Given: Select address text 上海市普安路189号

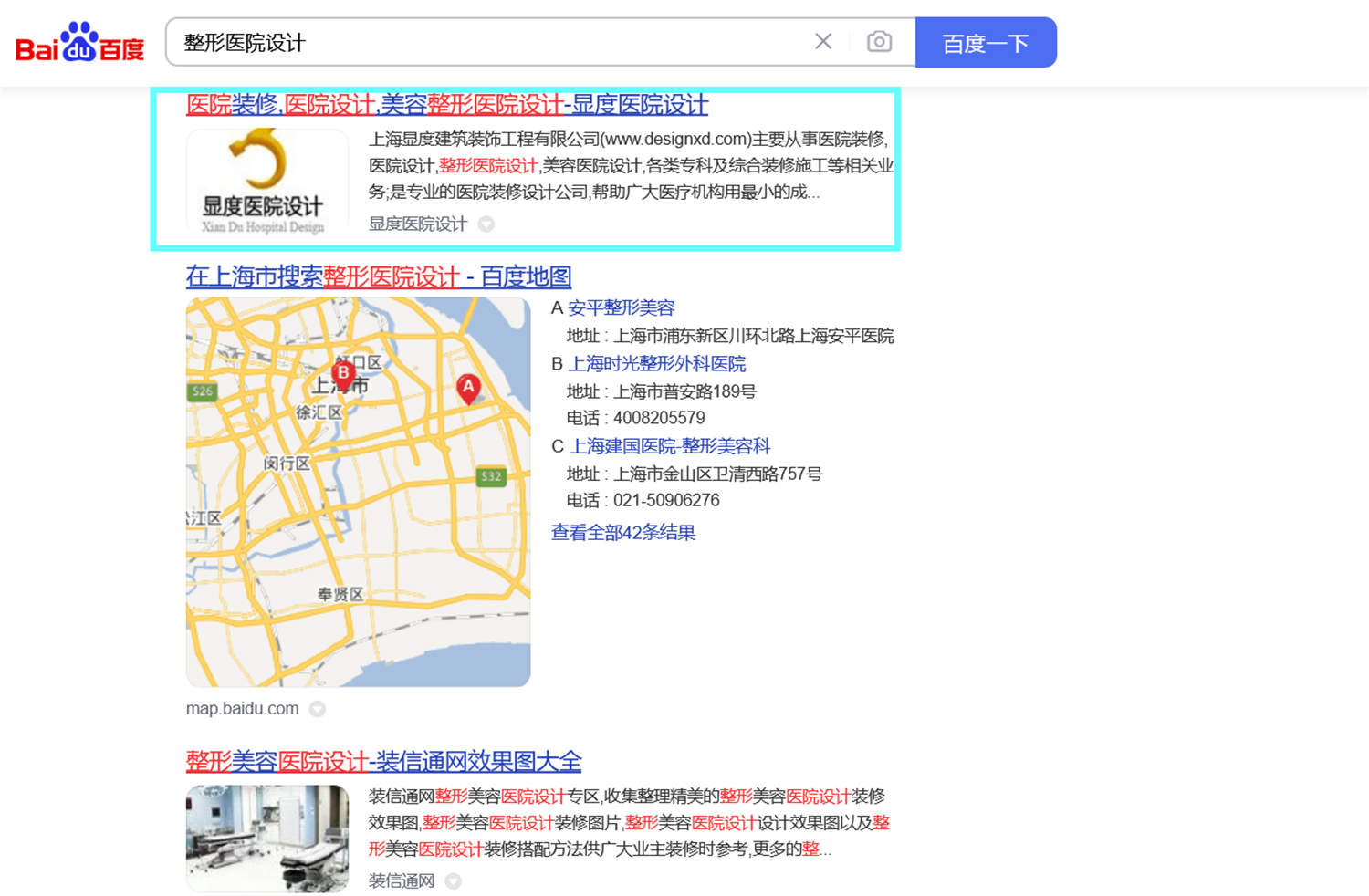Looking at the screenshot, I should click(x=684, y=391).
